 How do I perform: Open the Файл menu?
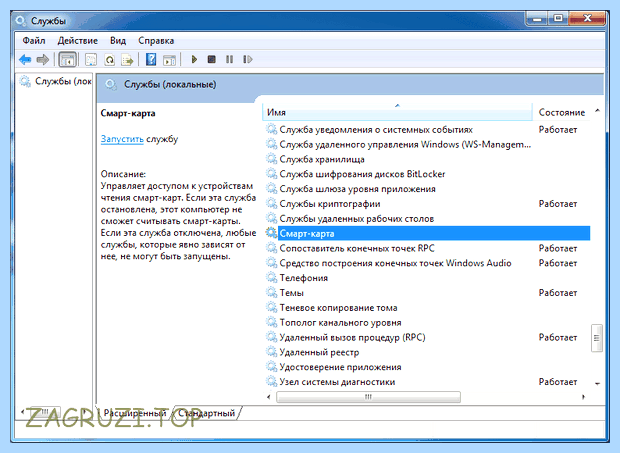click(x=34, y=41)
